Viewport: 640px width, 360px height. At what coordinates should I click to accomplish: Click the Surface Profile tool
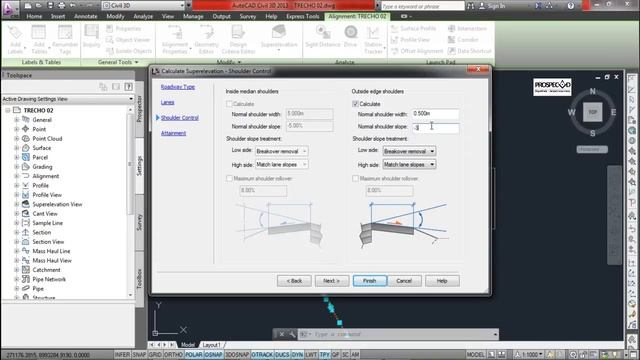(x=413, y=28)
